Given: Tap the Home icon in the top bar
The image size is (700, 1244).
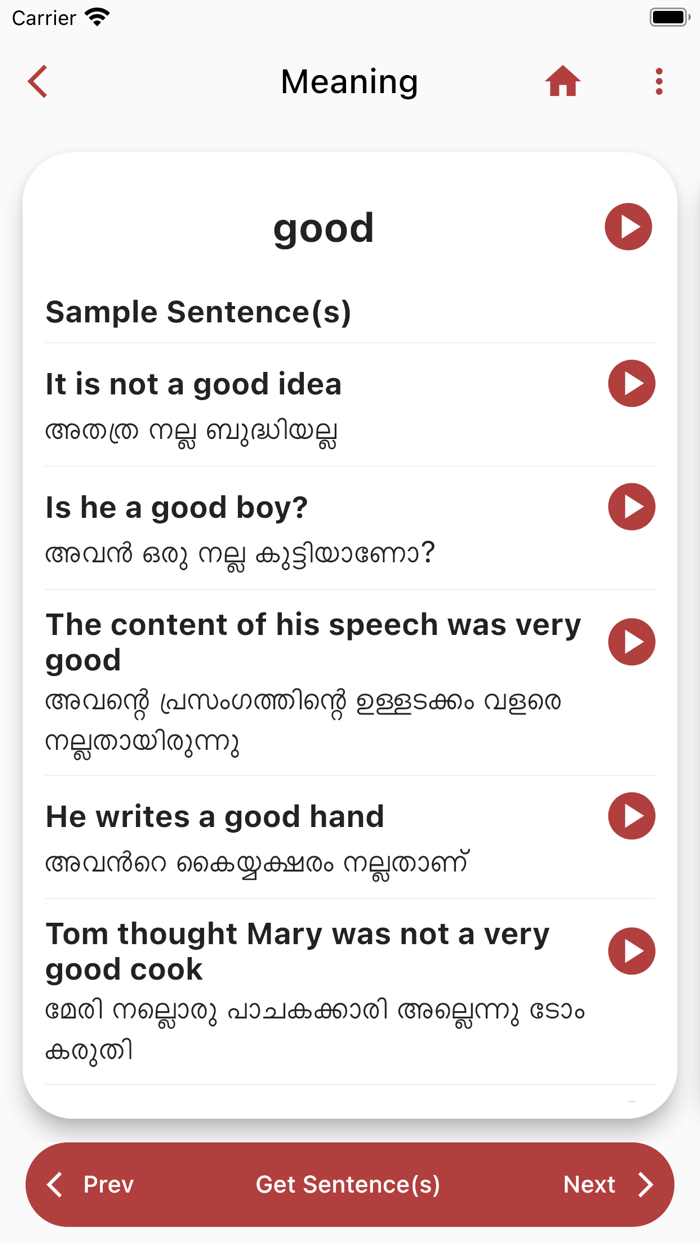Looking at the screenshot, I should pos(563,81).
